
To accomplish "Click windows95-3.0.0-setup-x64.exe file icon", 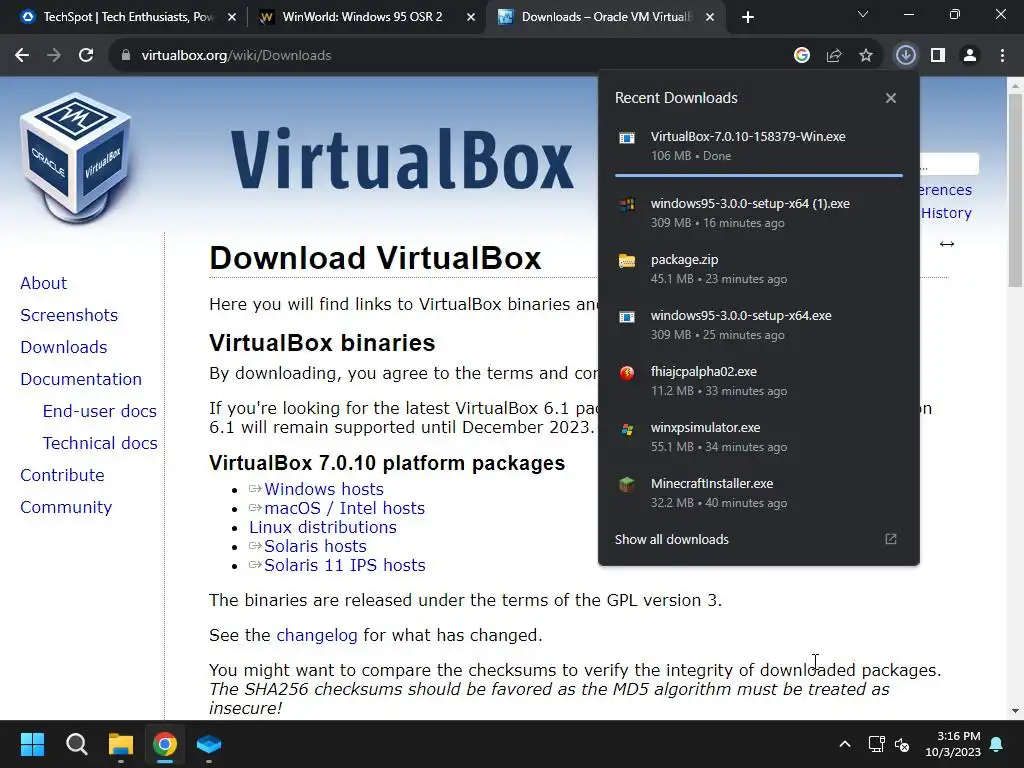I will click(627, 317).
